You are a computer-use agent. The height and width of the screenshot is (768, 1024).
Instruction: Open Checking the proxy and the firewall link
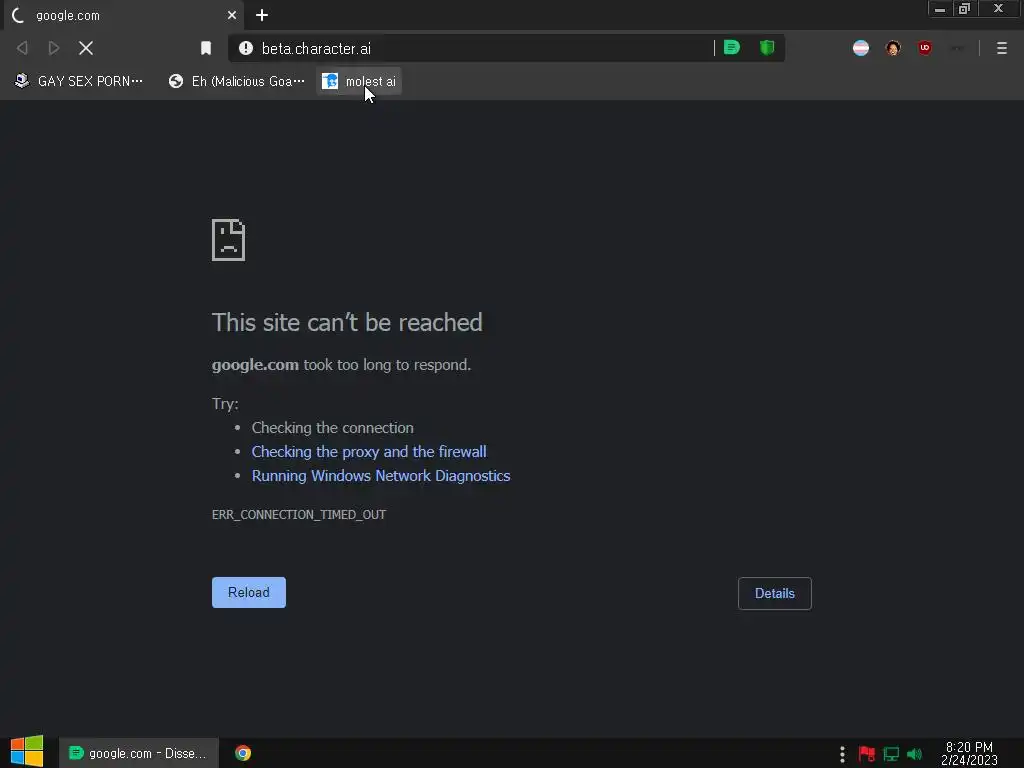click(369, 452)
